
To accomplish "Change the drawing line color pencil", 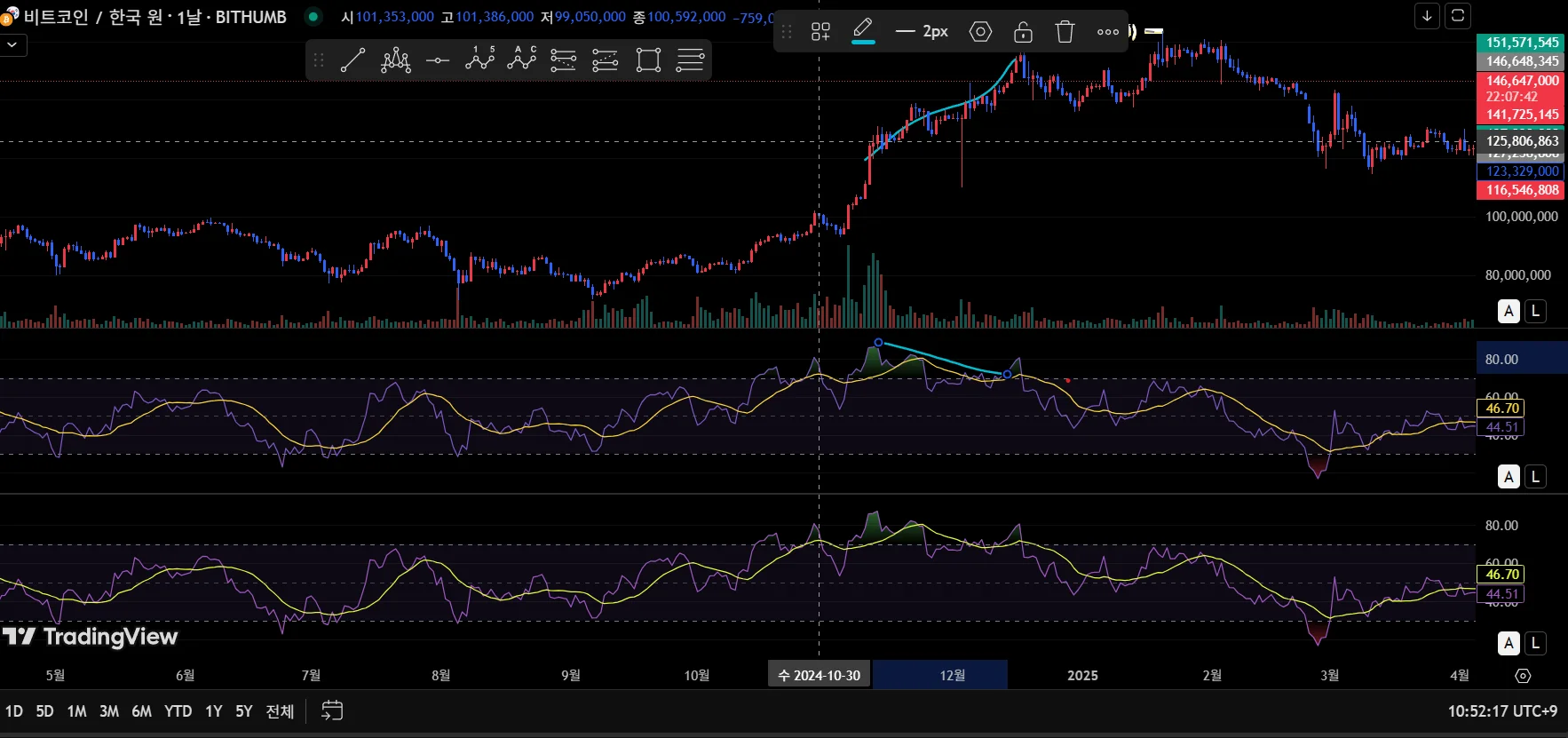I will pyautogui.click(x=863, y=32).
